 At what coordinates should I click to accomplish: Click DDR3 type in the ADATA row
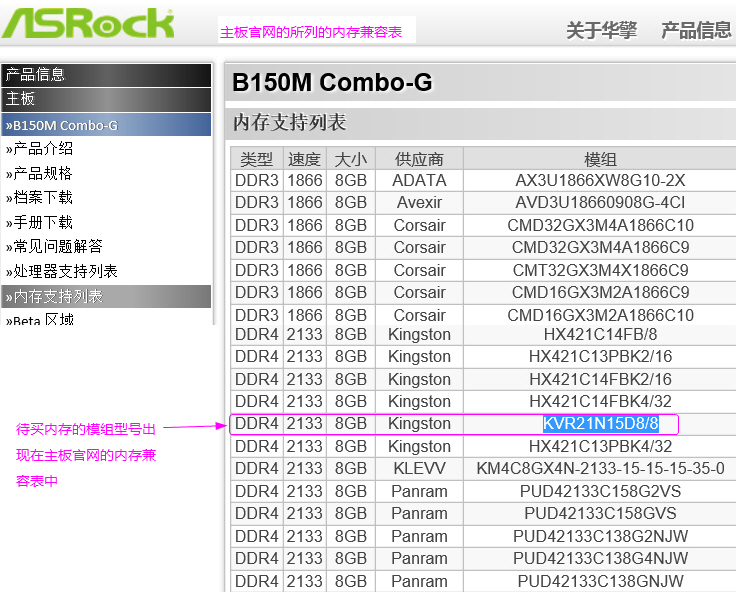(257, 180)
